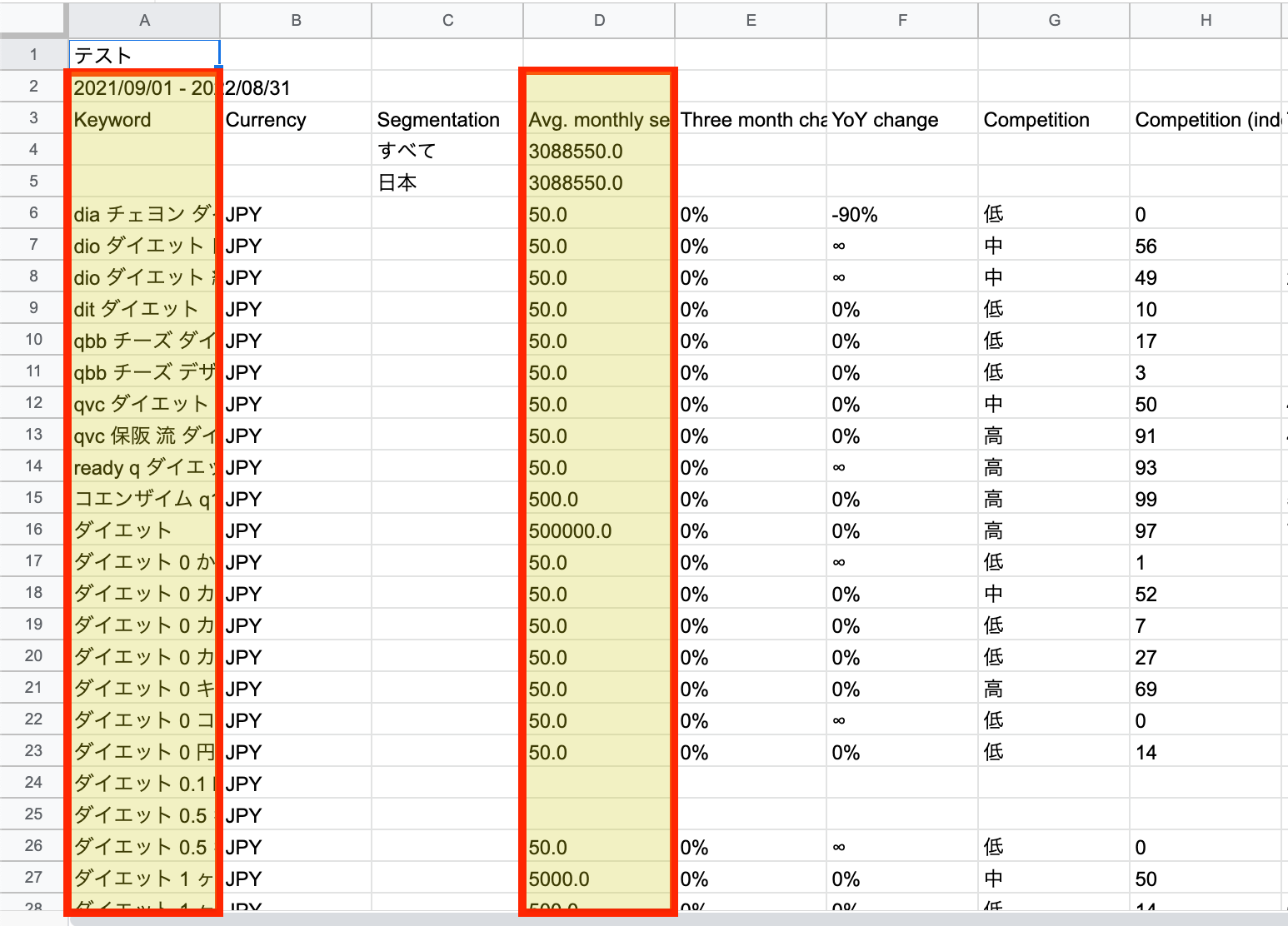Click the 500000.0 search volume cell

pos(599,530)
